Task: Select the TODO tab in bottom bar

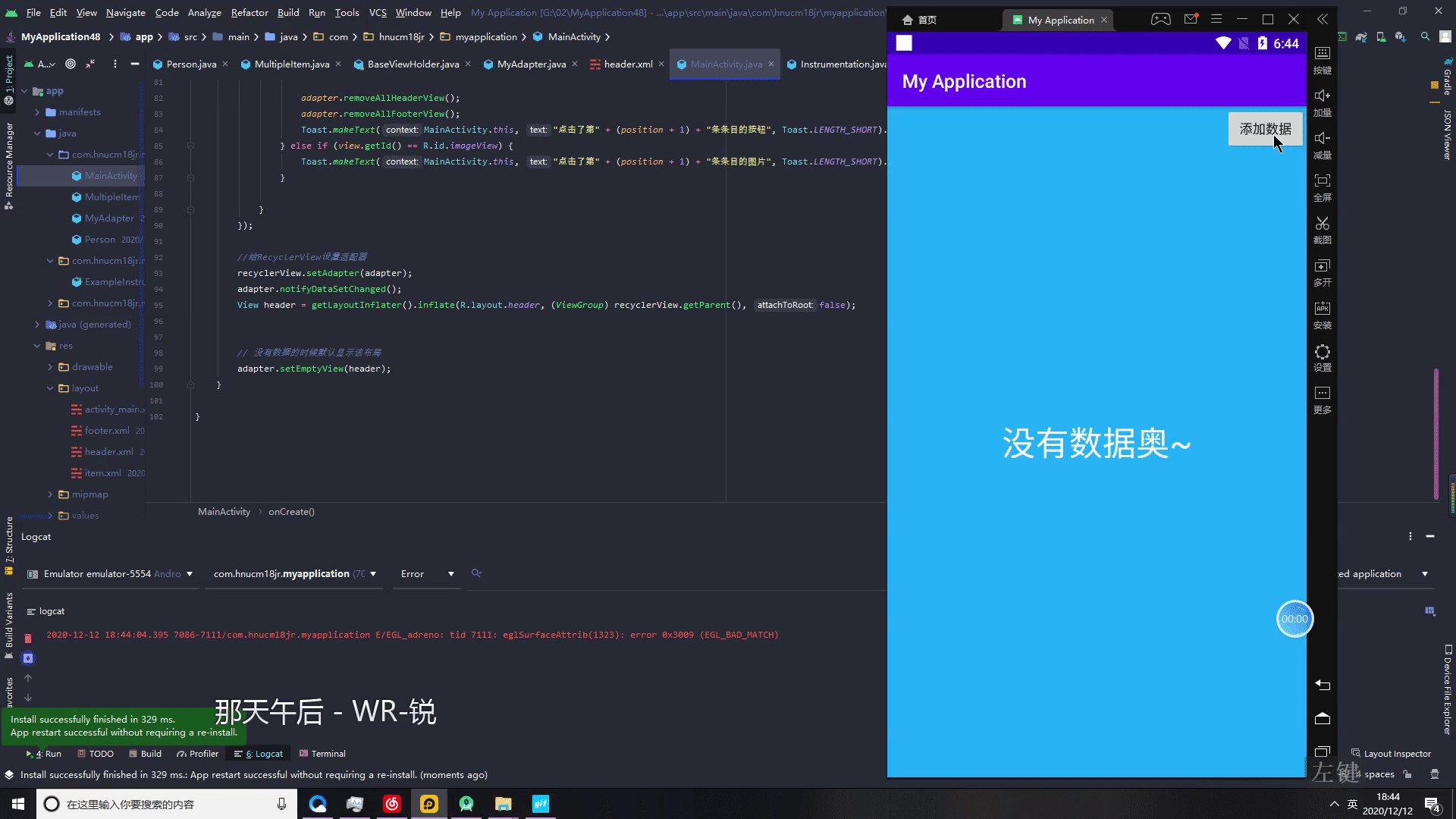Action: point(101,753)
